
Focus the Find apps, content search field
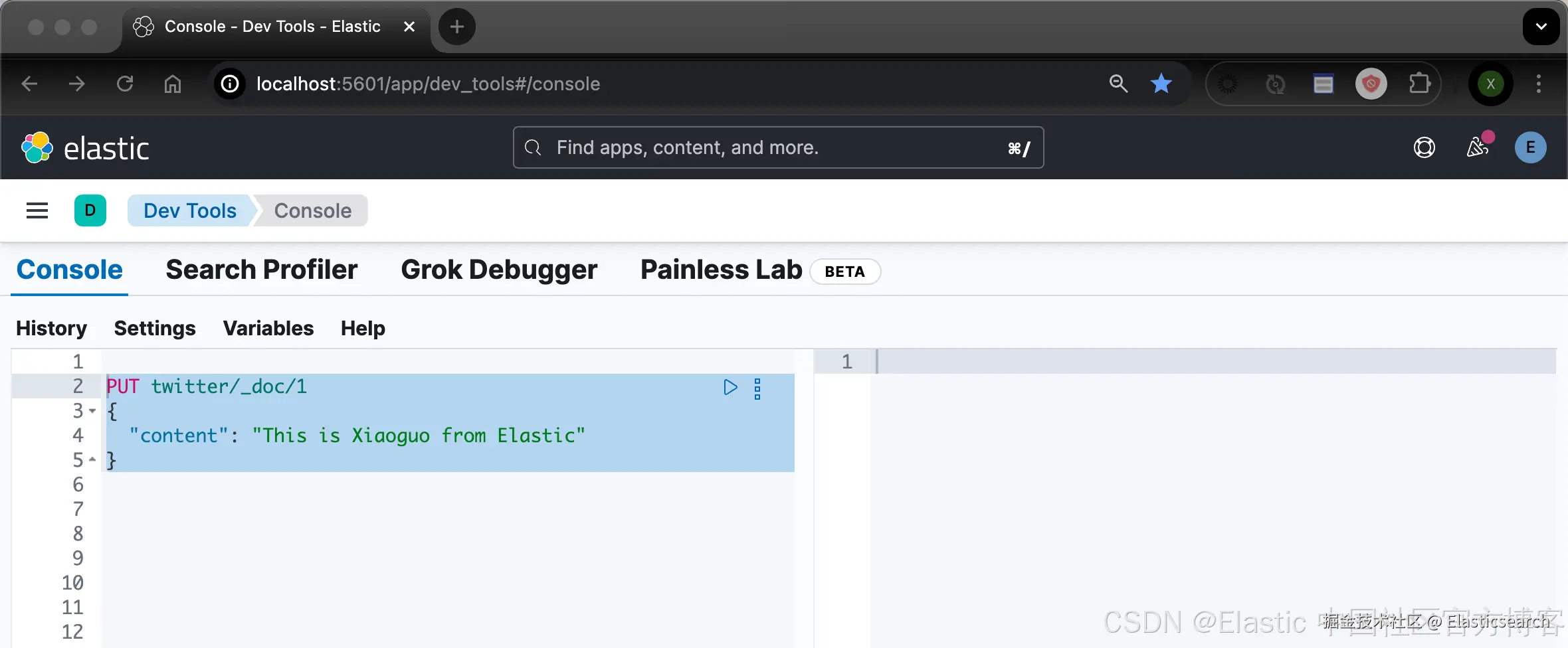click(x=777, y=147)
